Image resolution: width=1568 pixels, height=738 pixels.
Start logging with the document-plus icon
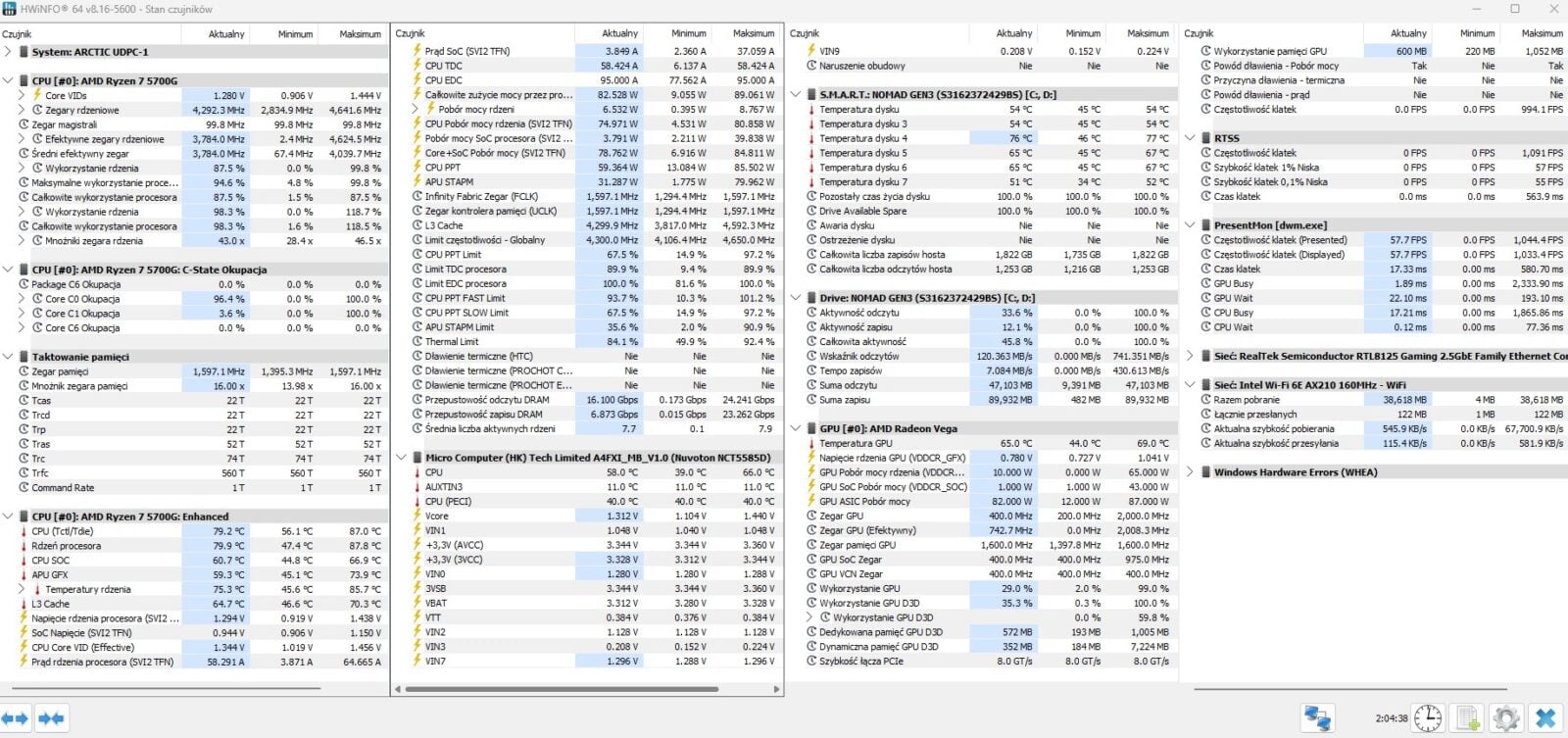tap(1468, 718)
